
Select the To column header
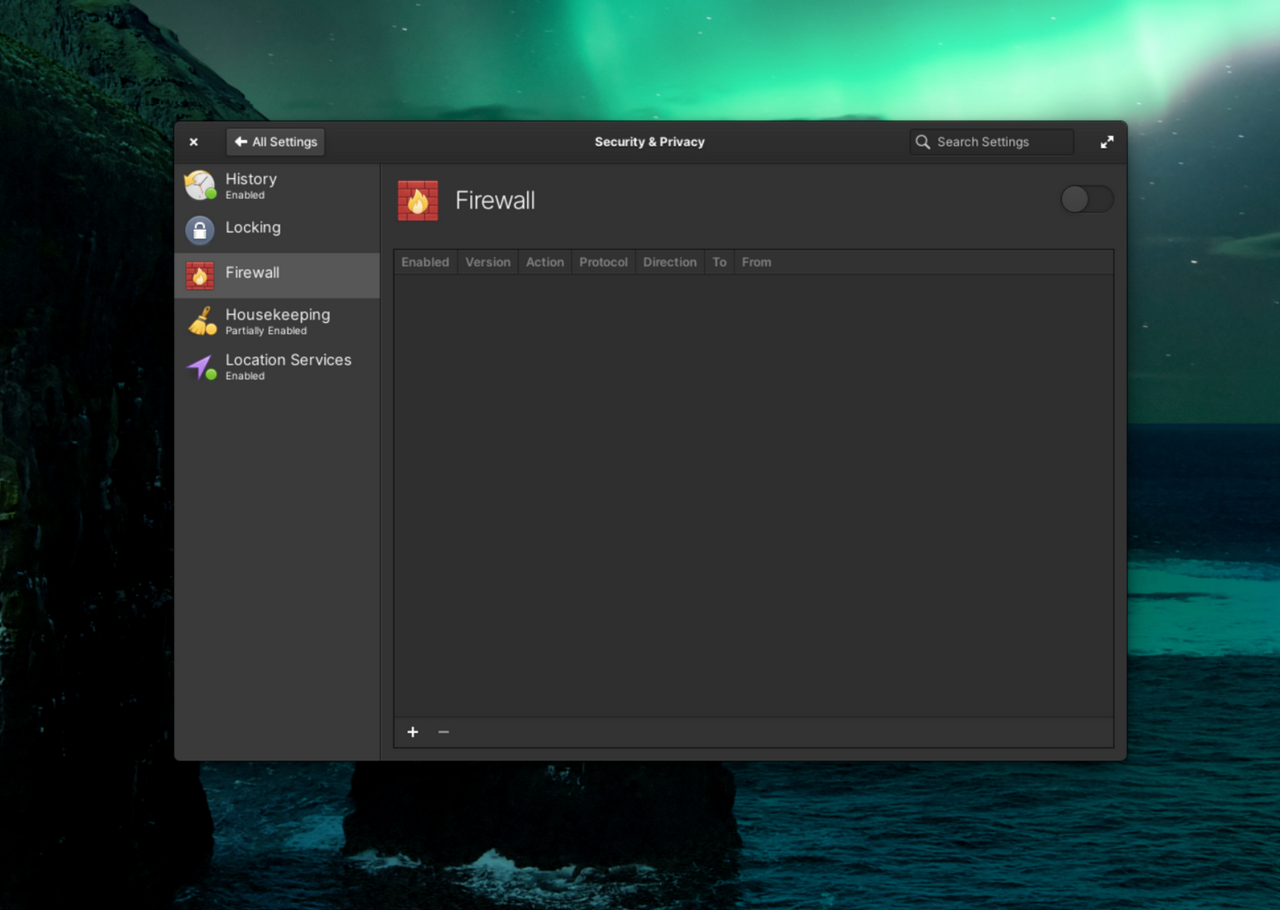coord(719,262)
